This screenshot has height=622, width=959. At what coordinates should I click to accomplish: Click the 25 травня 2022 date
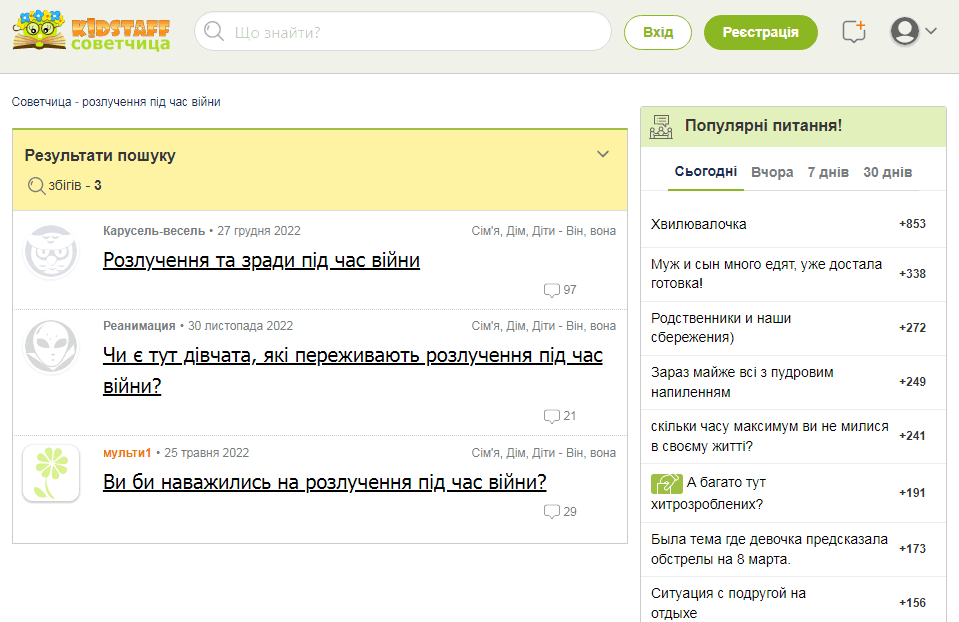207,453
